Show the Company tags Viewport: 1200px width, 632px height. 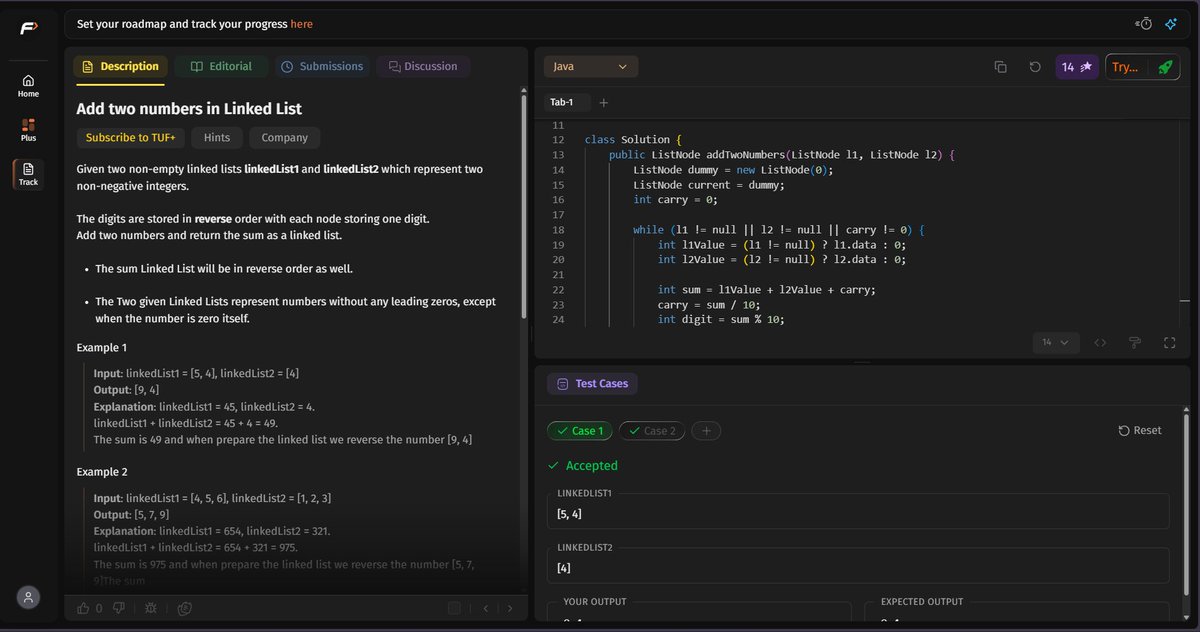(x=284, y=138)
